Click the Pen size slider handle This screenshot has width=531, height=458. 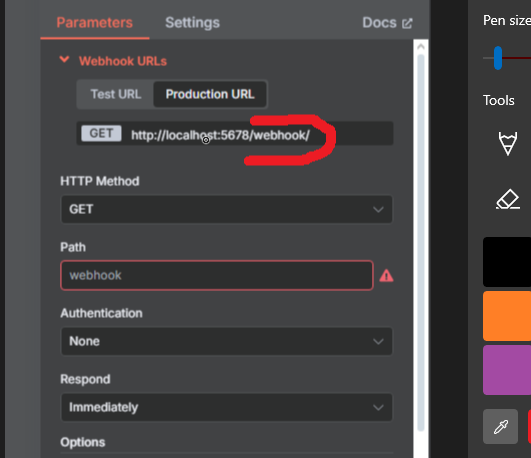tap(497, 58)
